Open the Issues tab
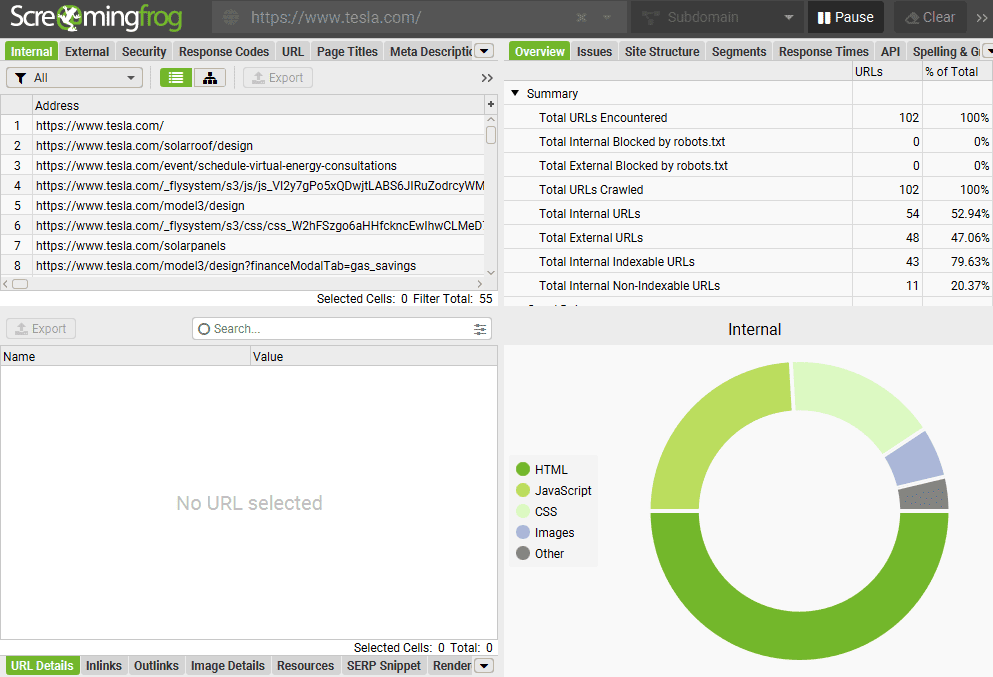Image resolution: width=993 pixels, height=677 pixels. pos(594,51)
